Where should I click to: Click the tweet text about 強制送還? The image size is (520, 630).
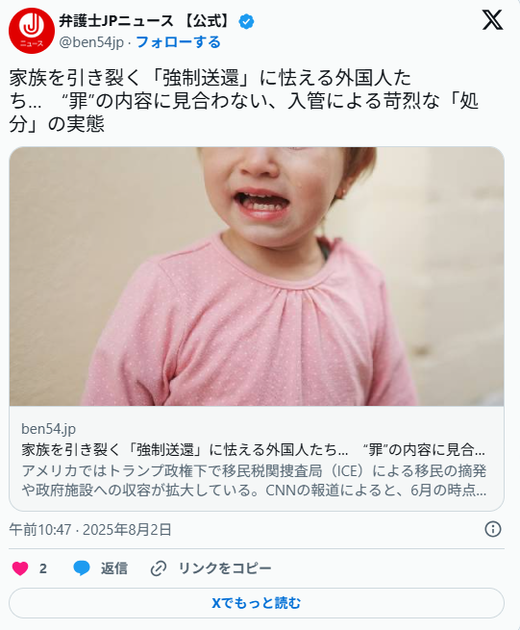click(x=244, y=101)
